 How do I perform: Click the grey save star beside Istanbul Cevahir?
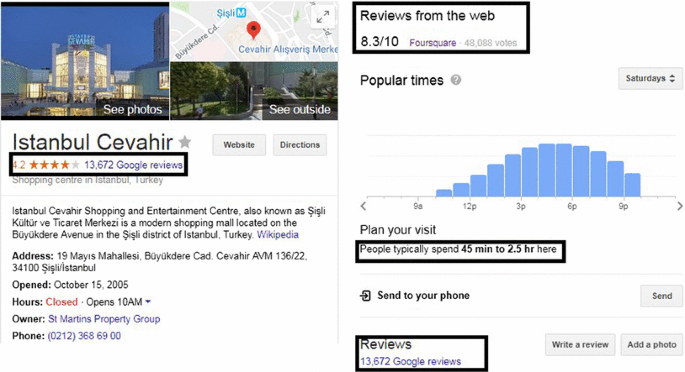point(185,142)
